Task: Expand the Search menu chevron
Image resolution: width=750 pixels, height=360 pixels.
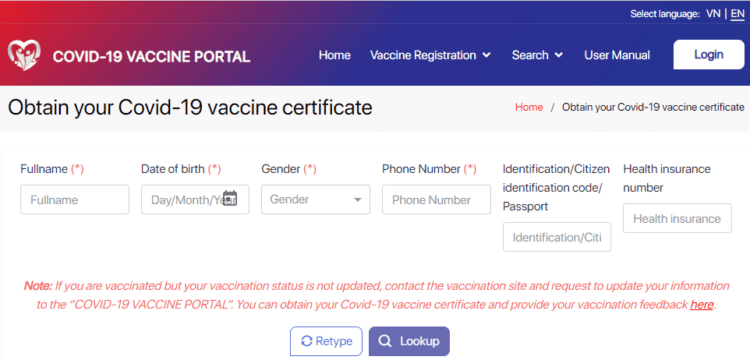Action: pos(558,55)
